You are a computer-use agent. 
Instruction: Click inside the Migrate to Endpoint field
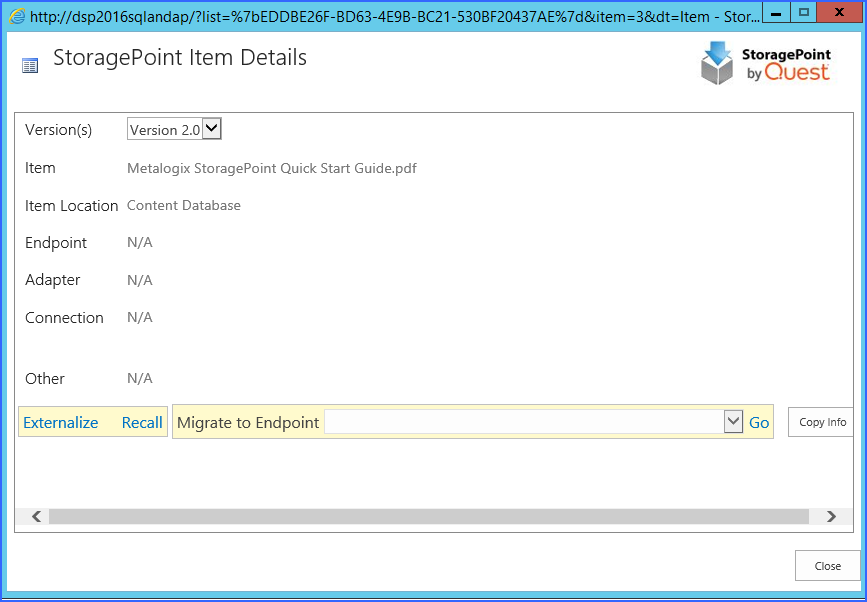point(524,422)
